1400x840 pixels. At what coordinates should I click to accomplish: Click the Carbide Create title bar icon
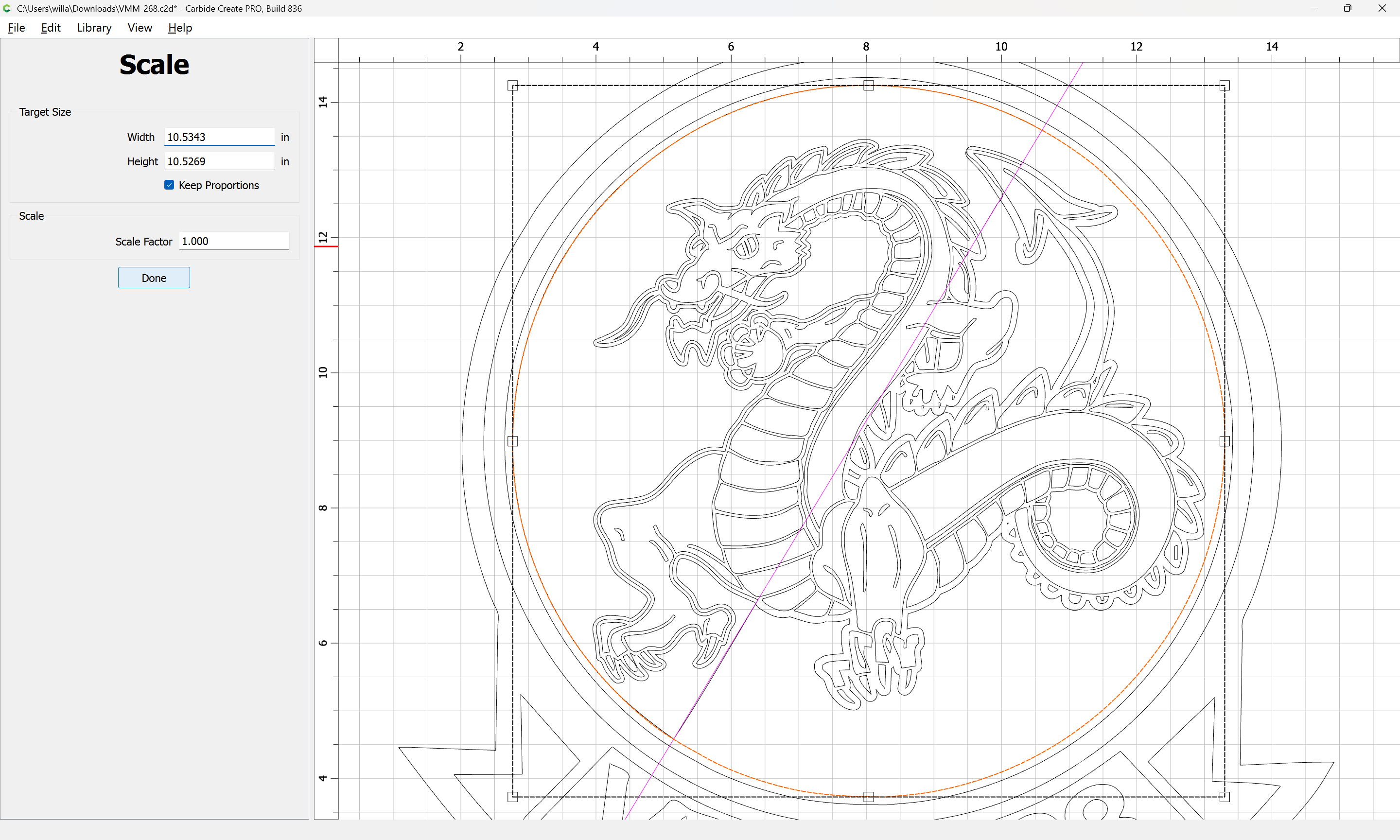[x=7, y=8]
